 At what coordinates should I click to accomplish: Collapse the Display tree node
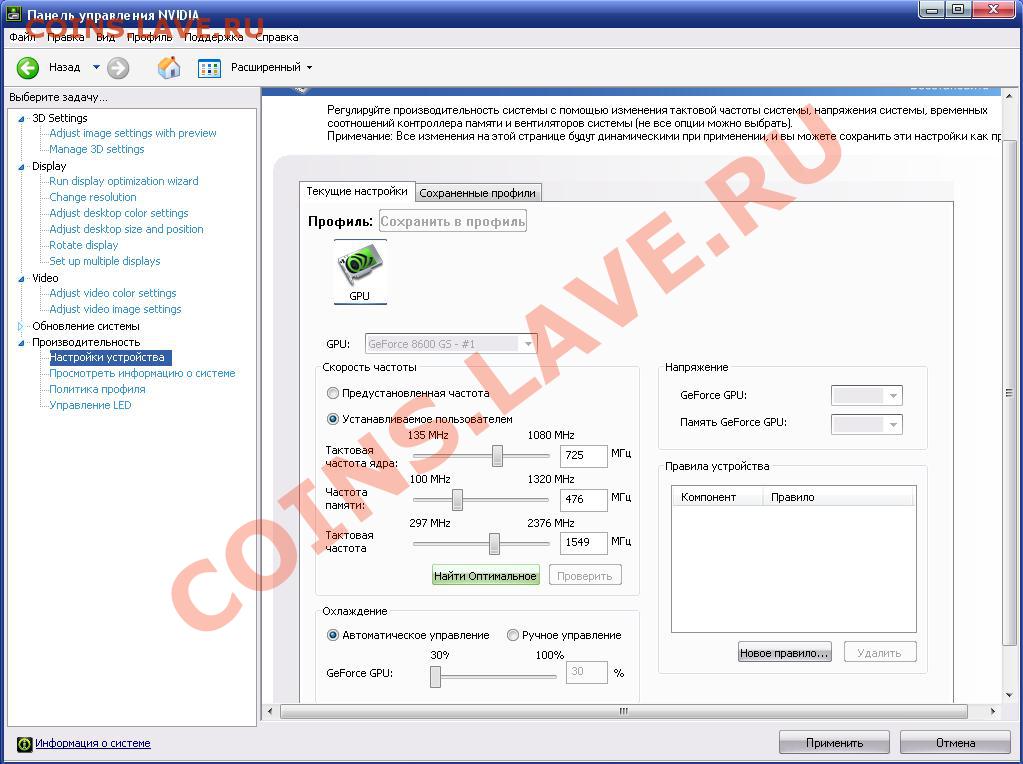click(21, 167)
